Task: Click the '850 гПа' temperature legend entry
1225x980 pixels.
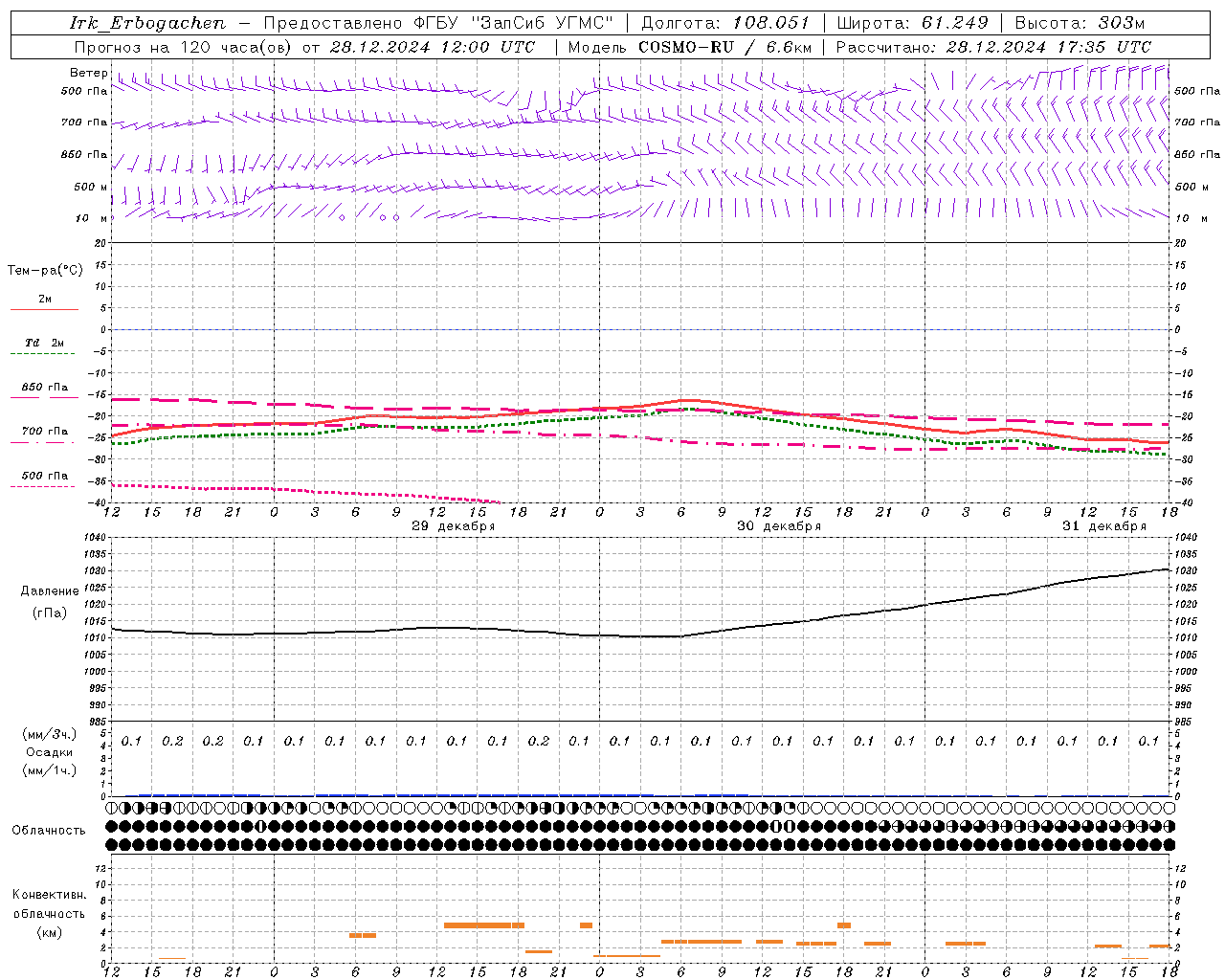Action: [x=45, y=388]
